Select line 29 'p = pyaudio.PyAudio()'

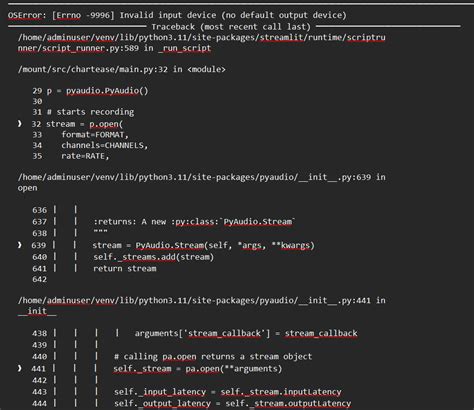[x=90, y=91]
